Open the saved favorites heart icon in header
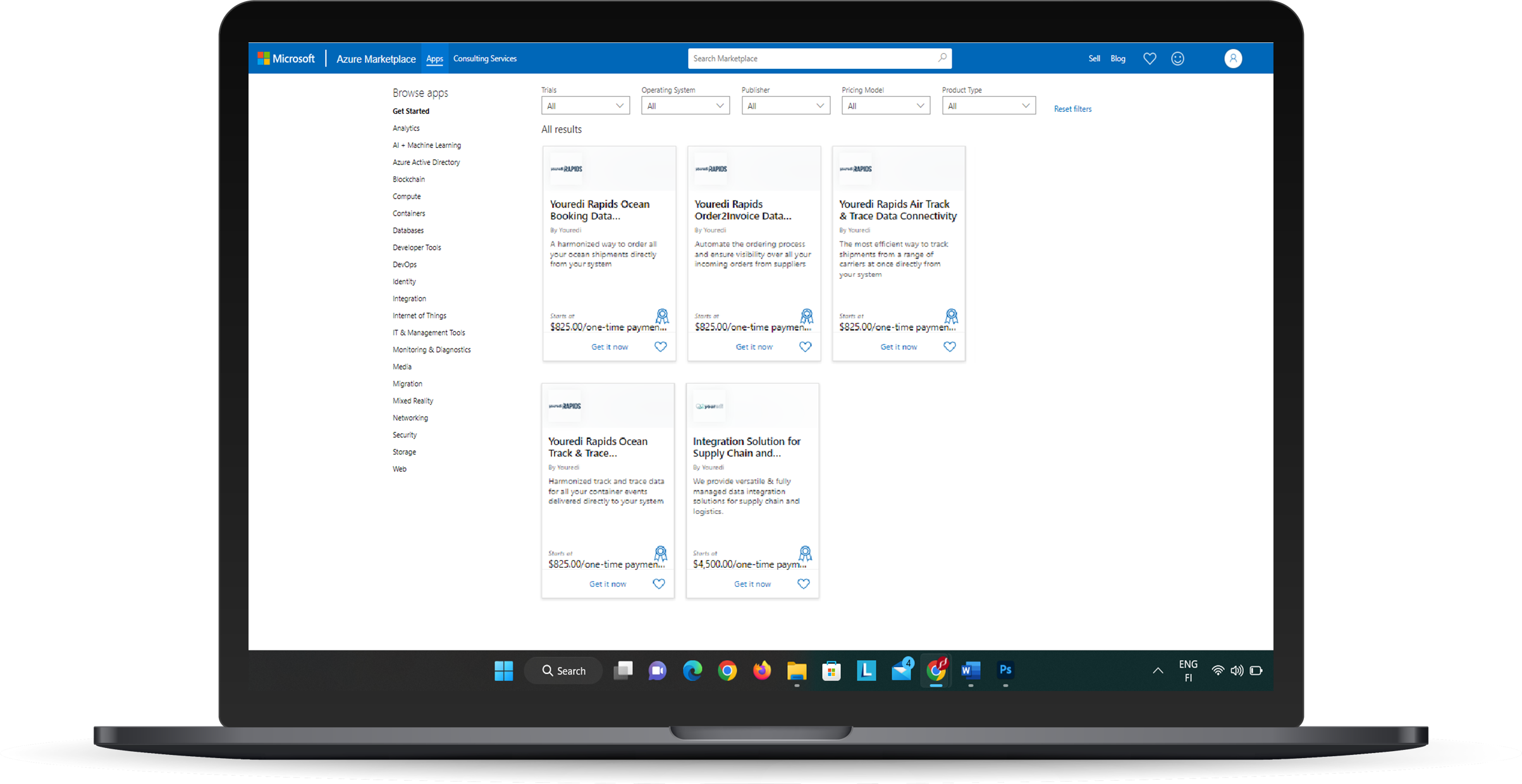The height and width of the screenshot is (784, 1522). coord(1150,59)
